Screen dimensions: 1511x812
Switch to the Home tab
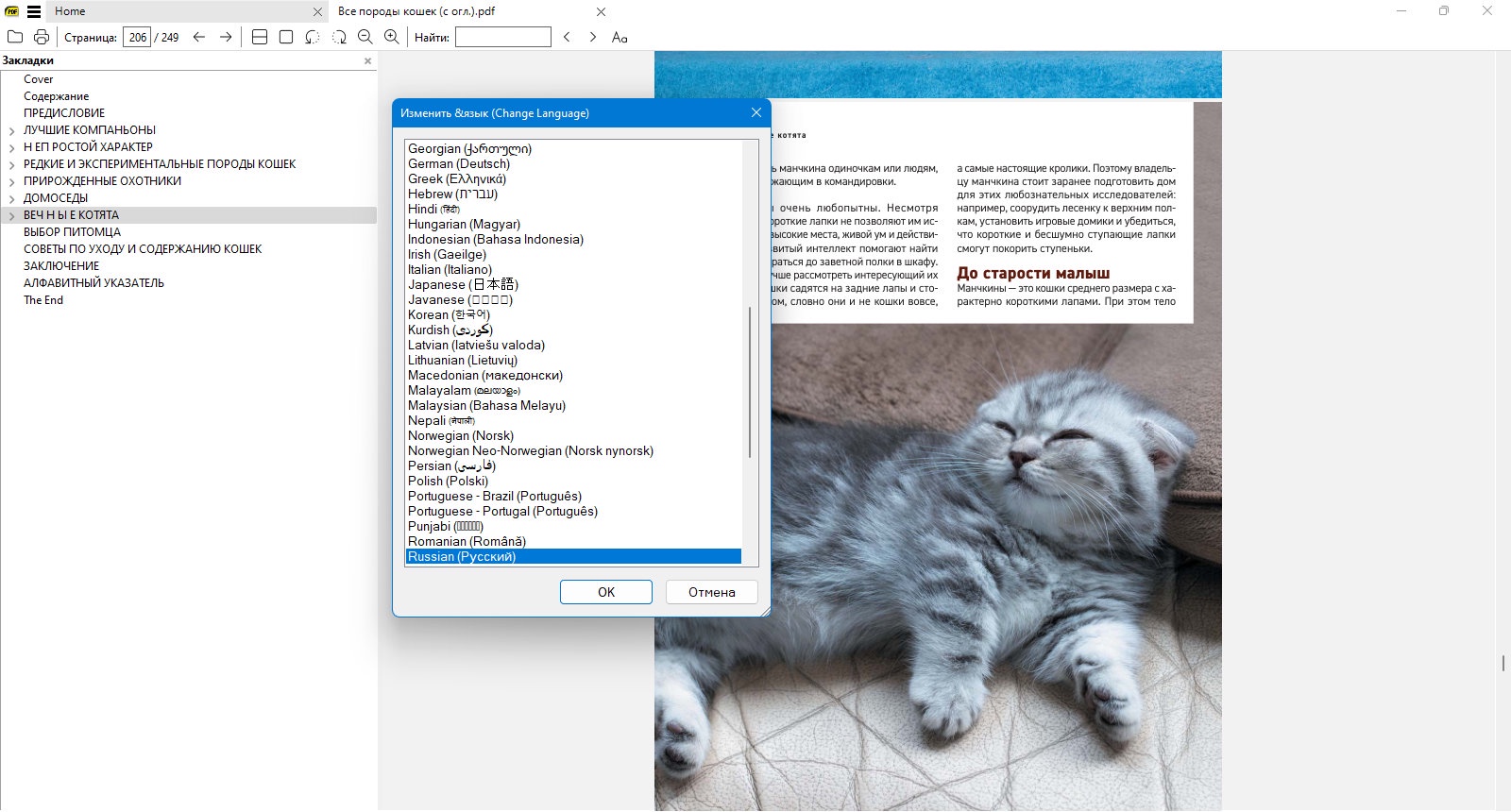click(70, 11)
